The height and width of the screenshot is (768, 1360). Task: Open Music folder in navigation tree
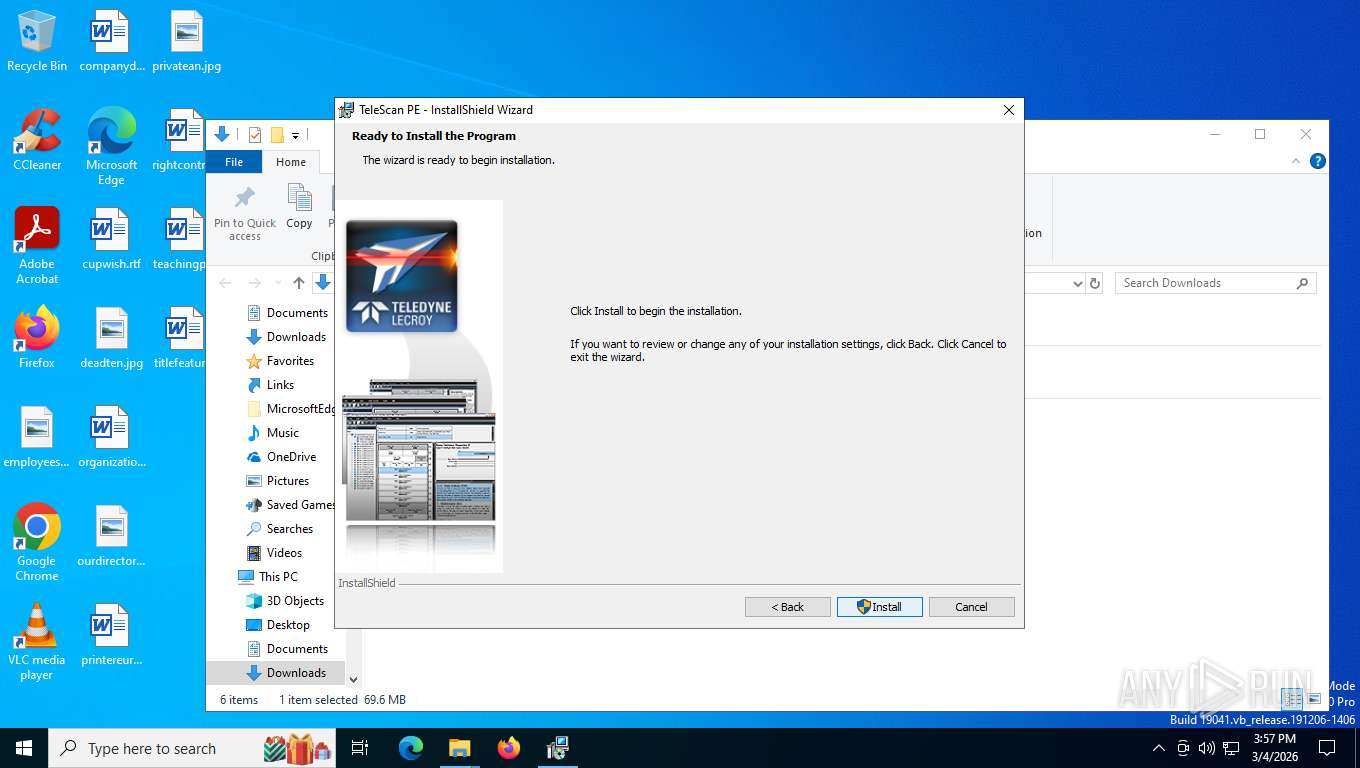[272, 433]
